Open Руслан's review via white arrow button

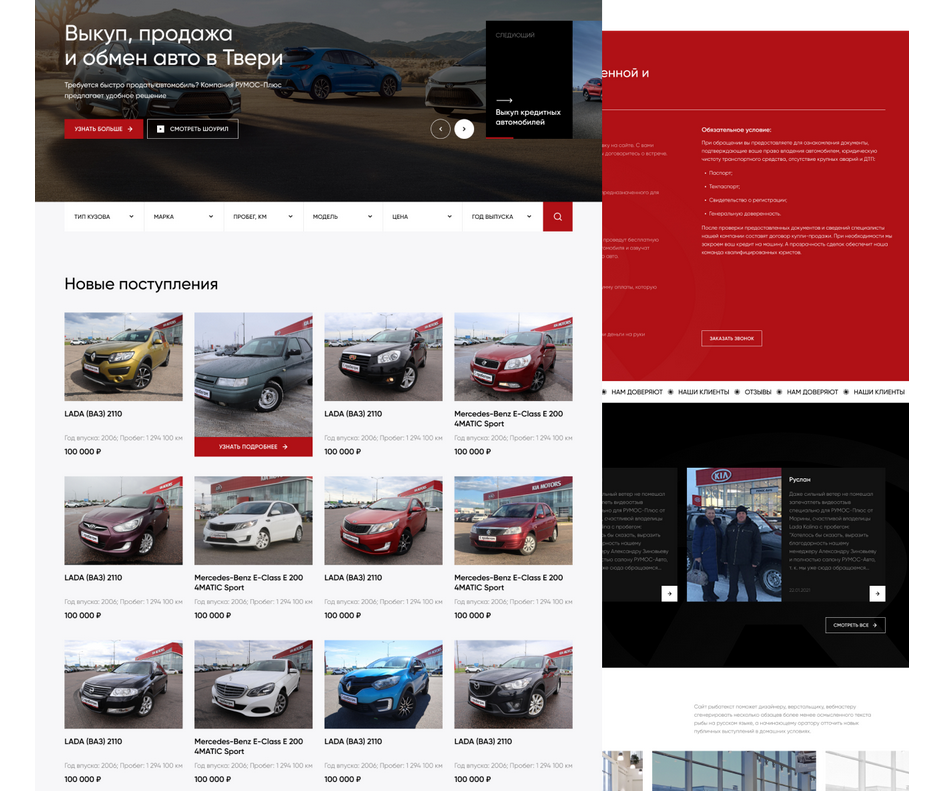pos(877,594)
